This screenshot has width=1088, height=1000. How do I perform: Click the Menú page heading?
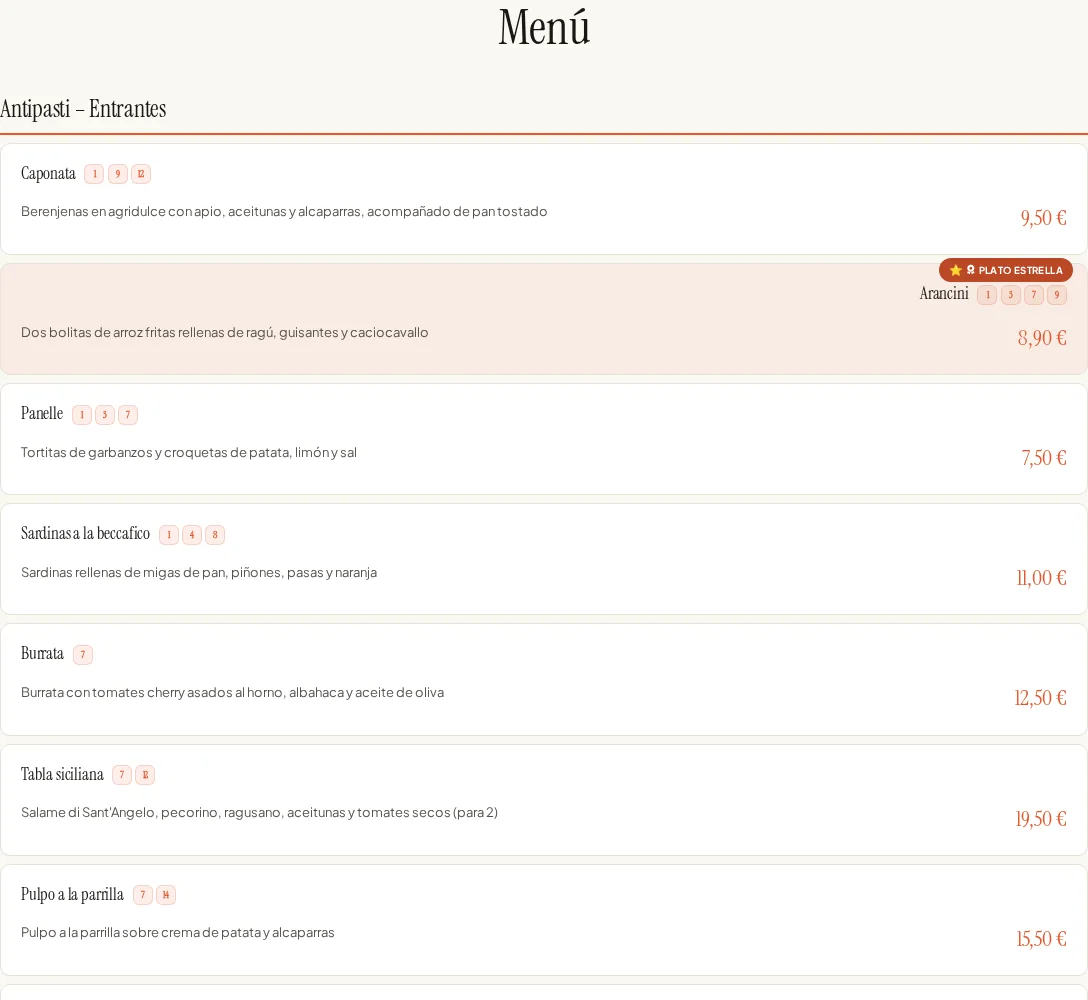(544, 28)
